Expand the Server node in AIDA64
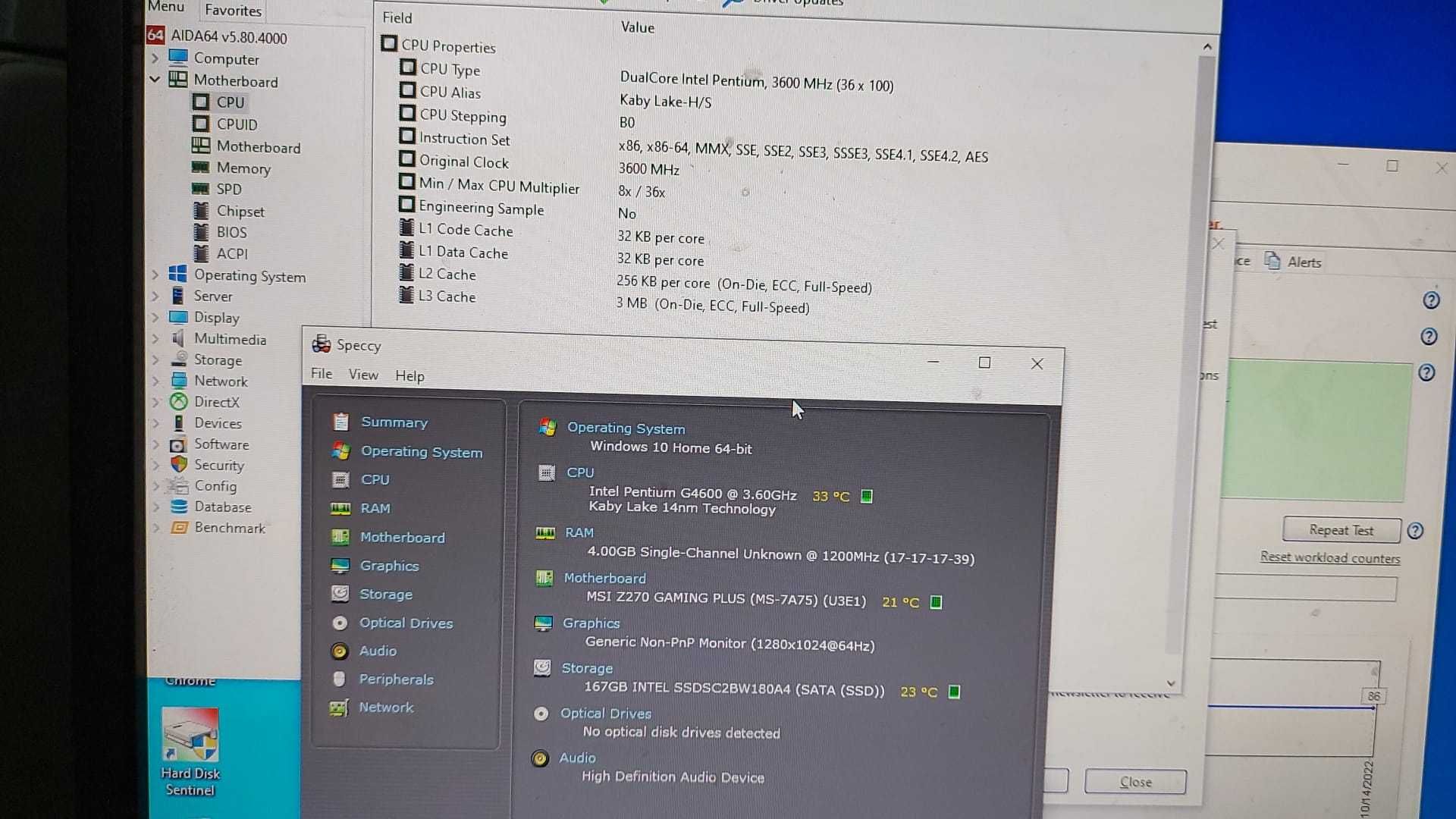1456x819 pixels. click(x=155, y=296)
